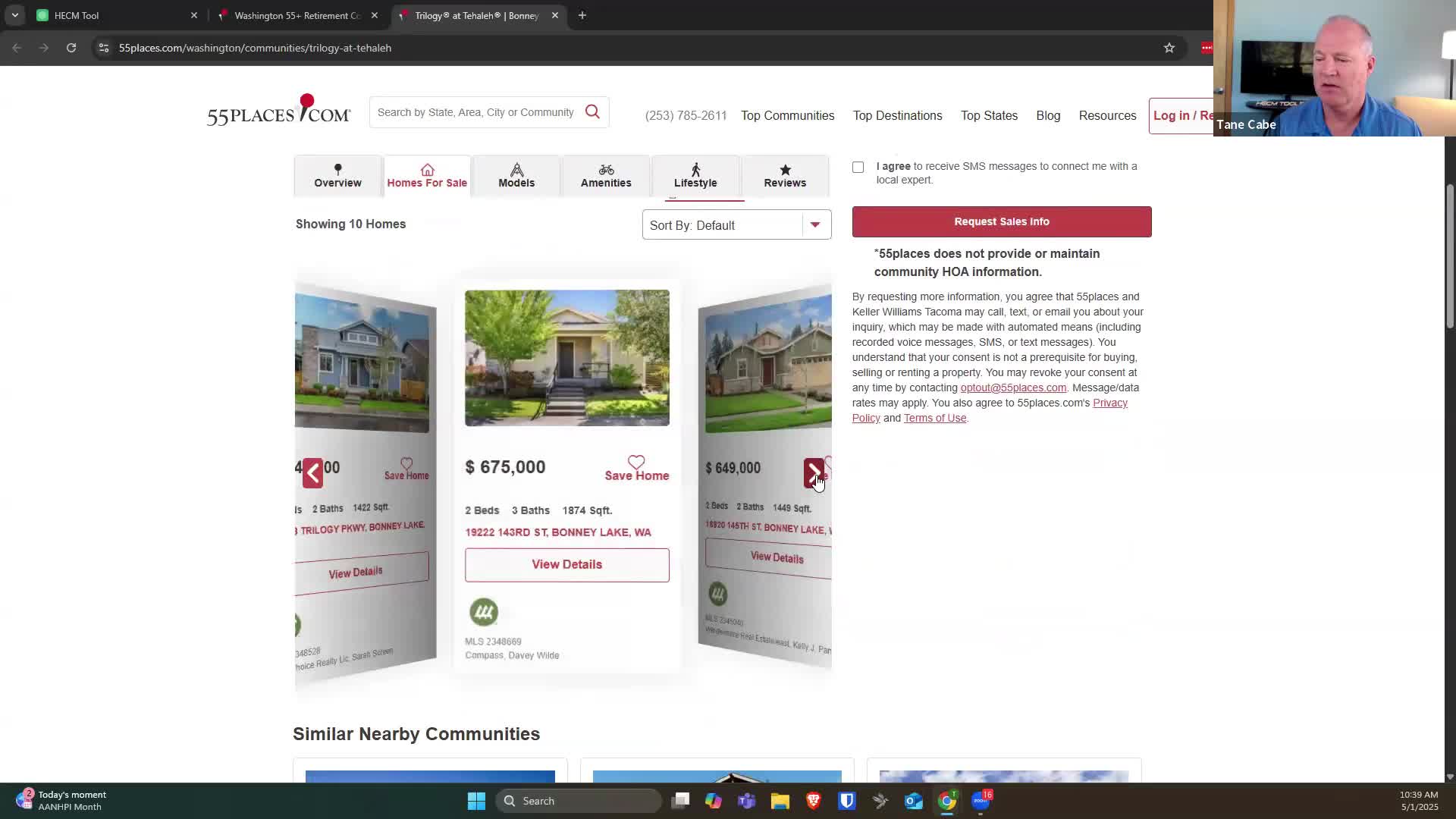Open Lifestyle tab

pos(695,176)
